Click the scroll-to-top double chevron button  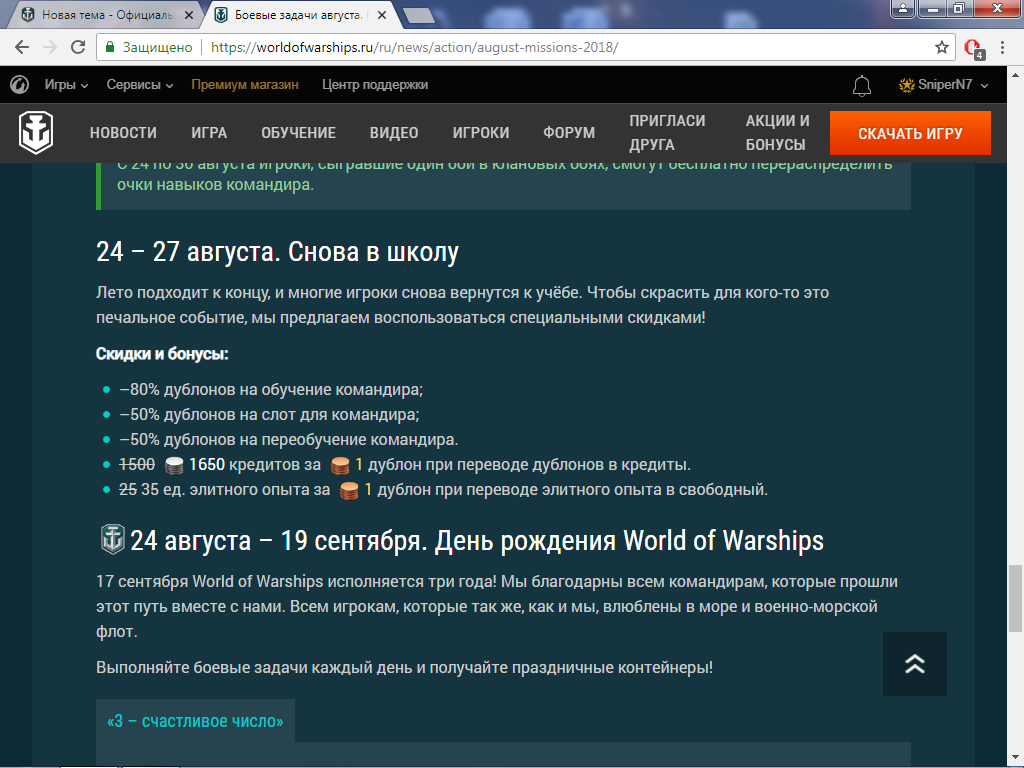914,664
